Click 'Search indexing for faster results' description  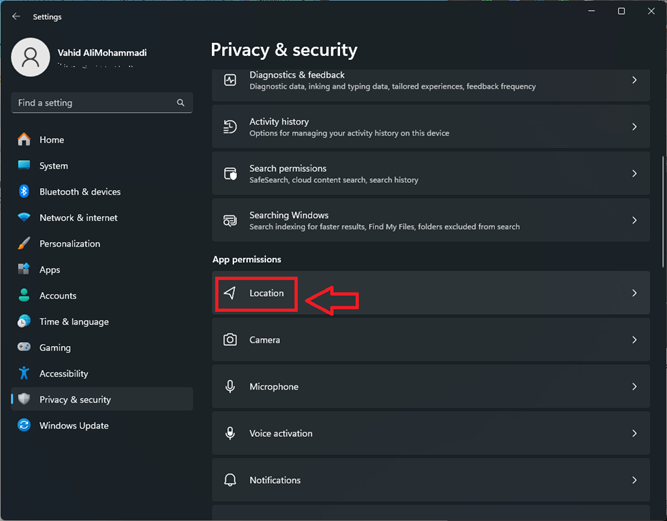coord(385,227)
